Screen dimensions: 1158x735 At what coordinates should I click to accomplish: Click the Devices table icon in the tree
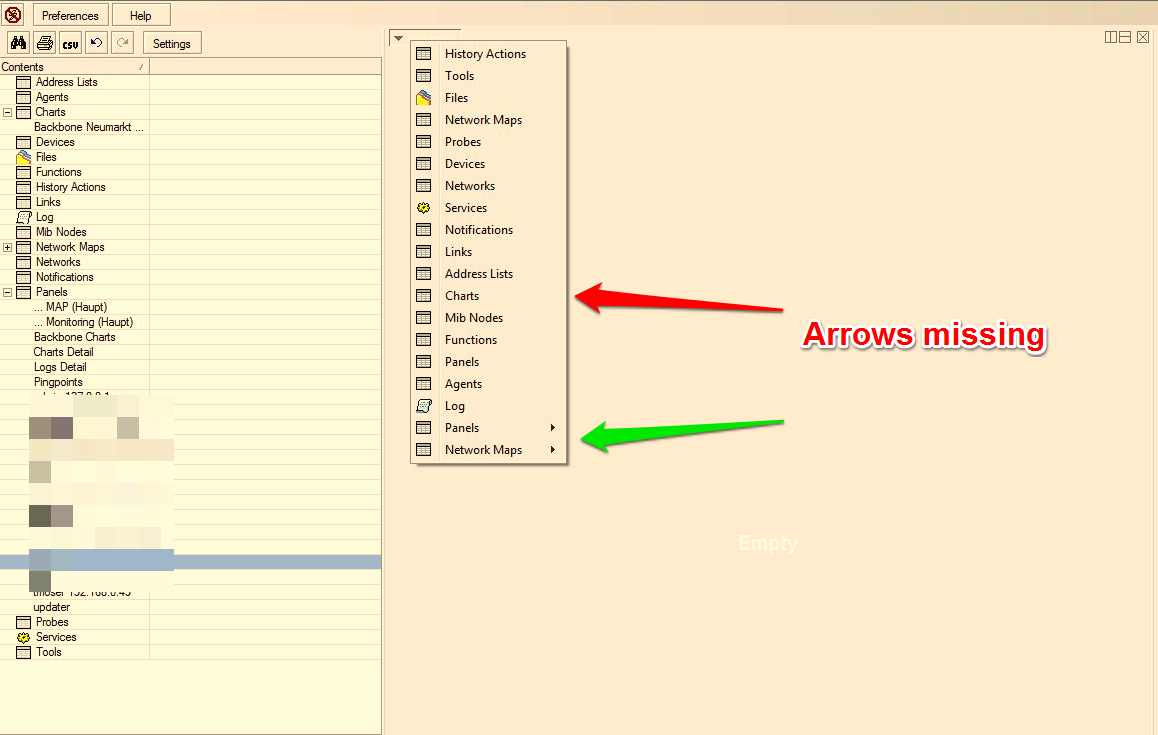point(24,142)
